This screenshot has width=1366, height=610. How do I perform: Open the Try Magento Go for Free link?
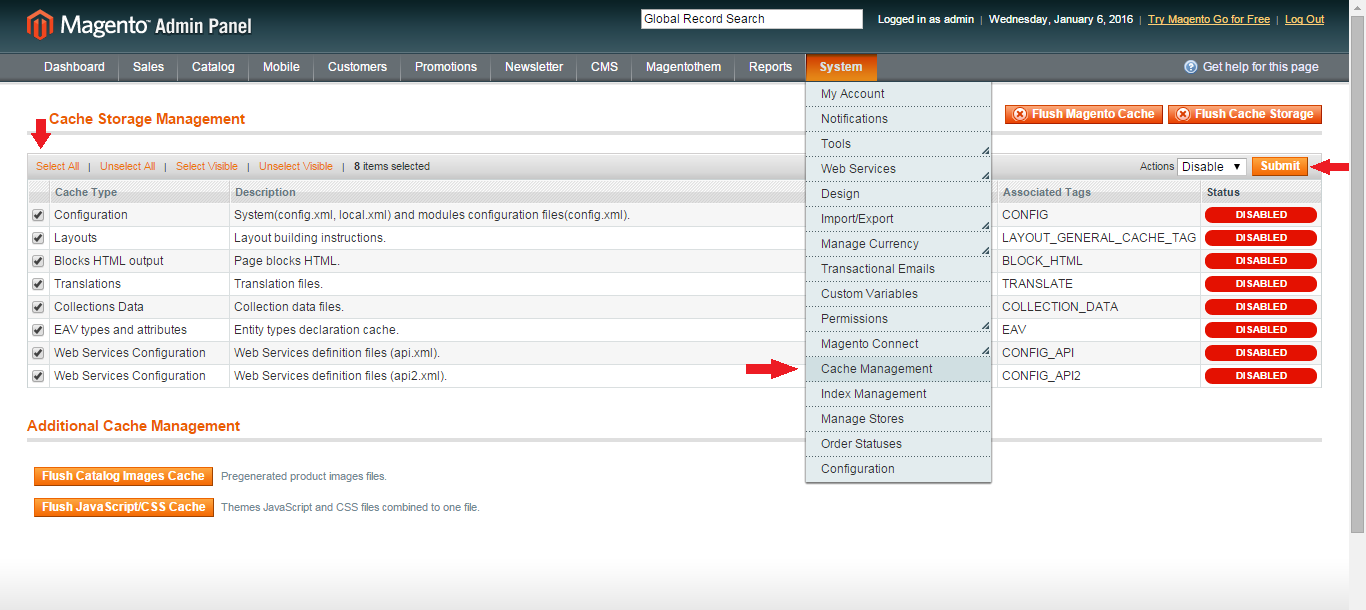[1209, 19]
